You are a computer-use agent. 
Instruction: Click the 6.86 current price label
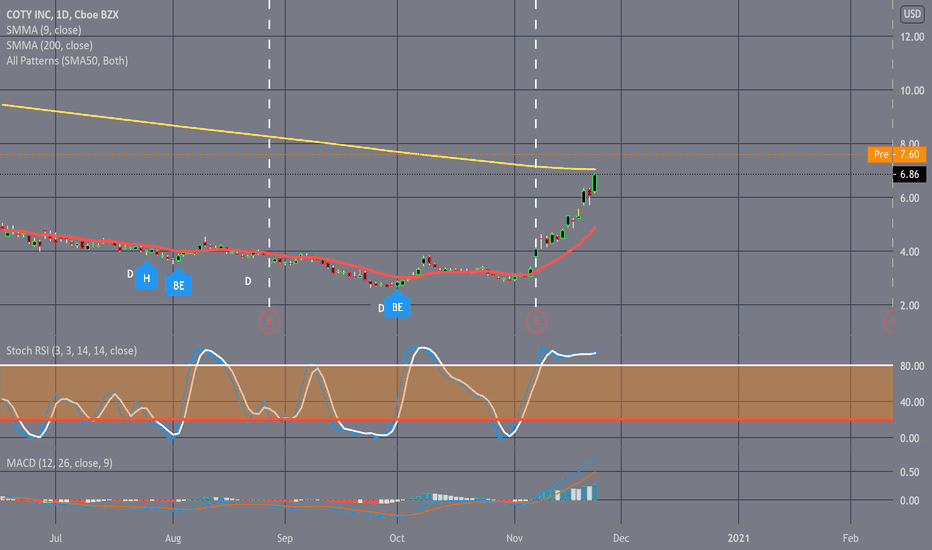click(x=909, y=174)
